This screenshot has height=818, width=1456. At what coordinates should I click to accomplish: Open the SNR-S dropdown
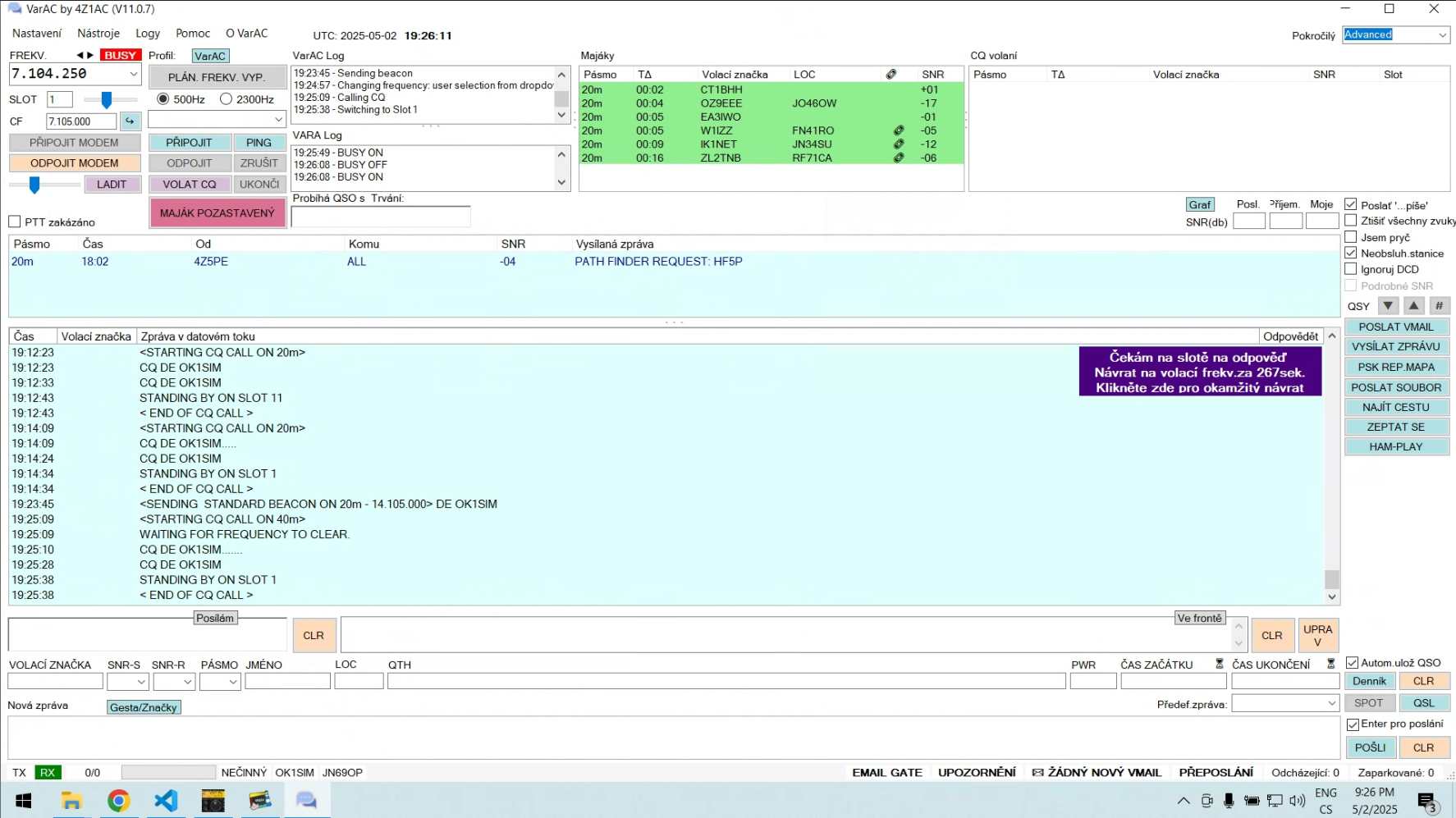(x=141, y=681)
